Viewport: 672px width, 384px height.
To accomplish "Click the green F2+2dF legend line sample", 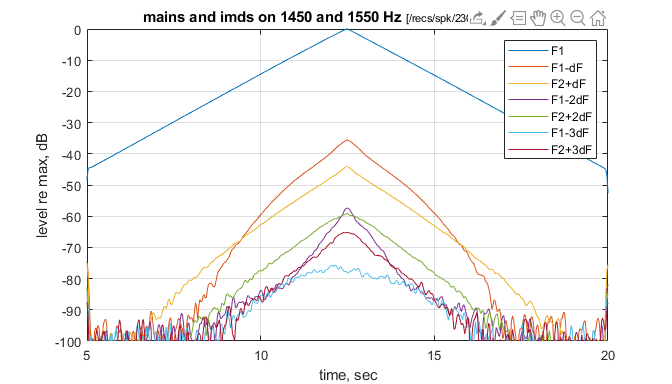I will [x=528, y=117].
